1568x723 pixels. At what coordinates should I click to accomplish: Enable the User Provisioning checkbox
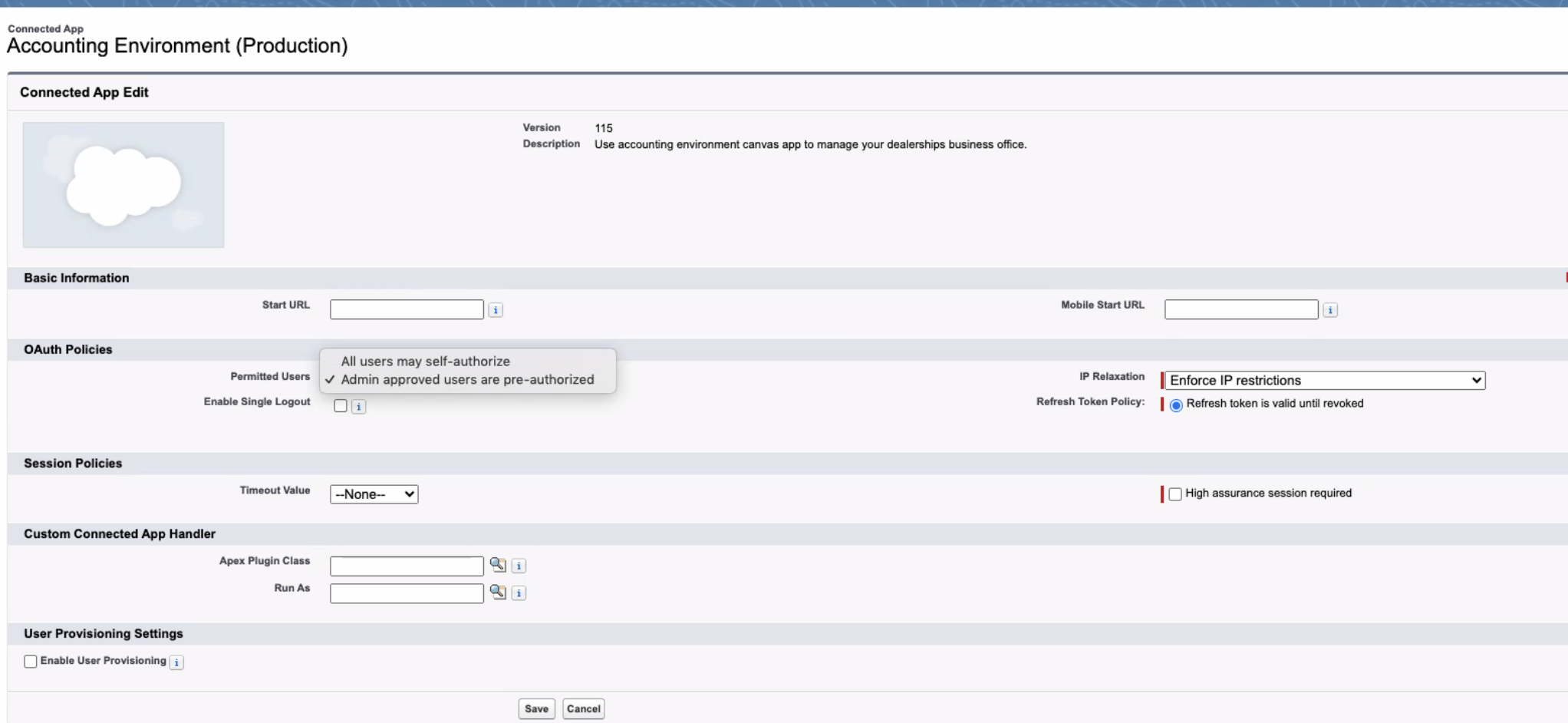(31, 661)
